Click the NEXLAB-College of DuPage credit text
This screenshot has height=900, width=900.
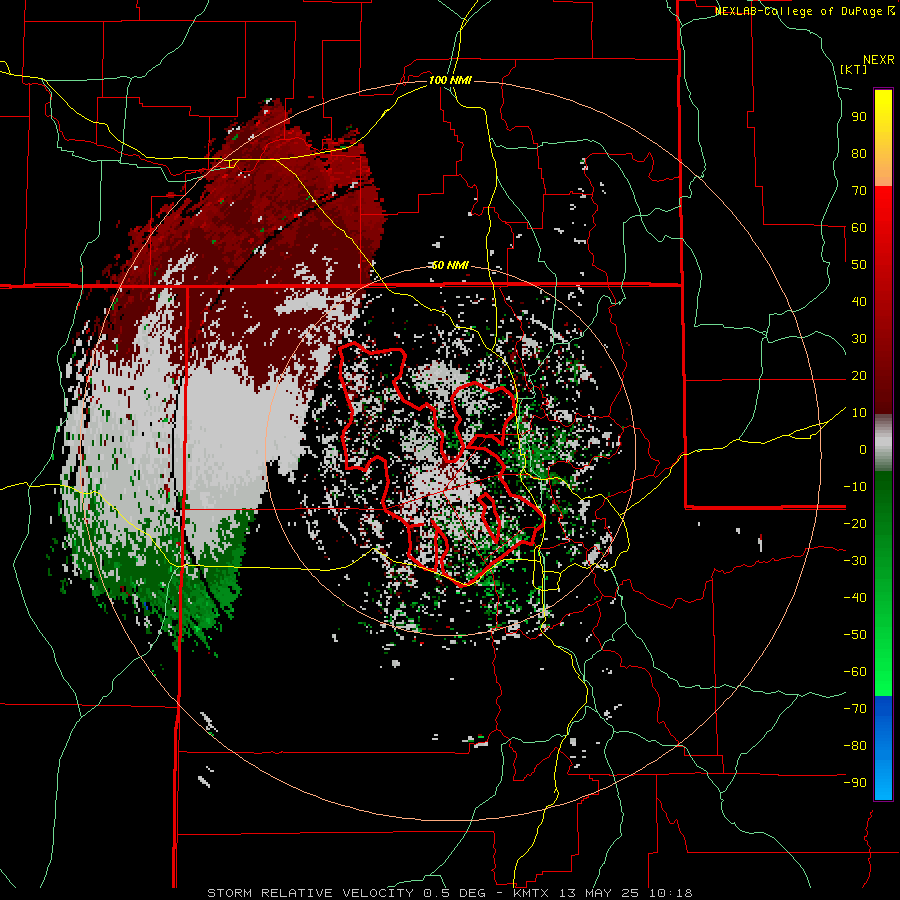tap(798, 11)
